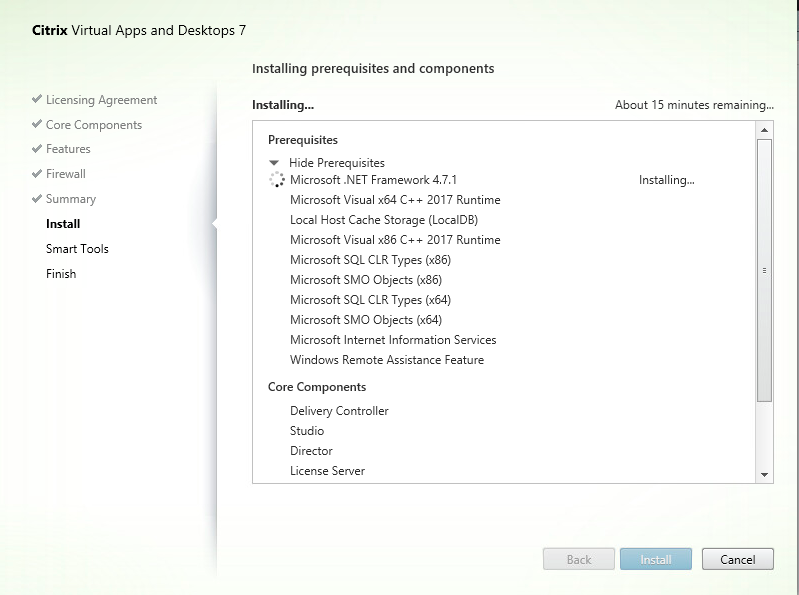Click the scrollbar up arrow

[x=764, y=130]
